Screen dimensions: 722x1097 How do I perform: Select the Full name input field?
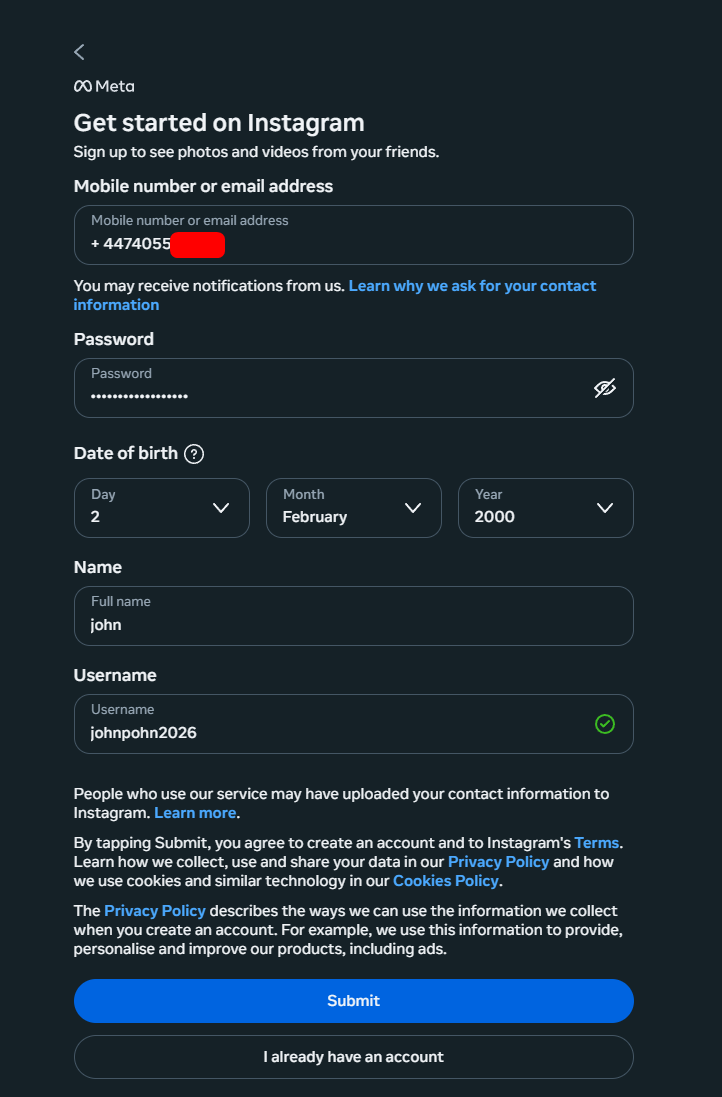click(353, 616)
